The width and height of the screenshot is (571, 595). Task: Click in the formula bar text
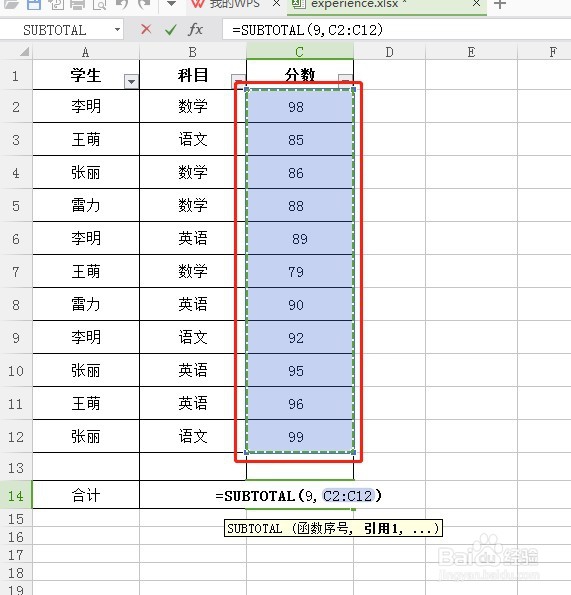[307, 30]
